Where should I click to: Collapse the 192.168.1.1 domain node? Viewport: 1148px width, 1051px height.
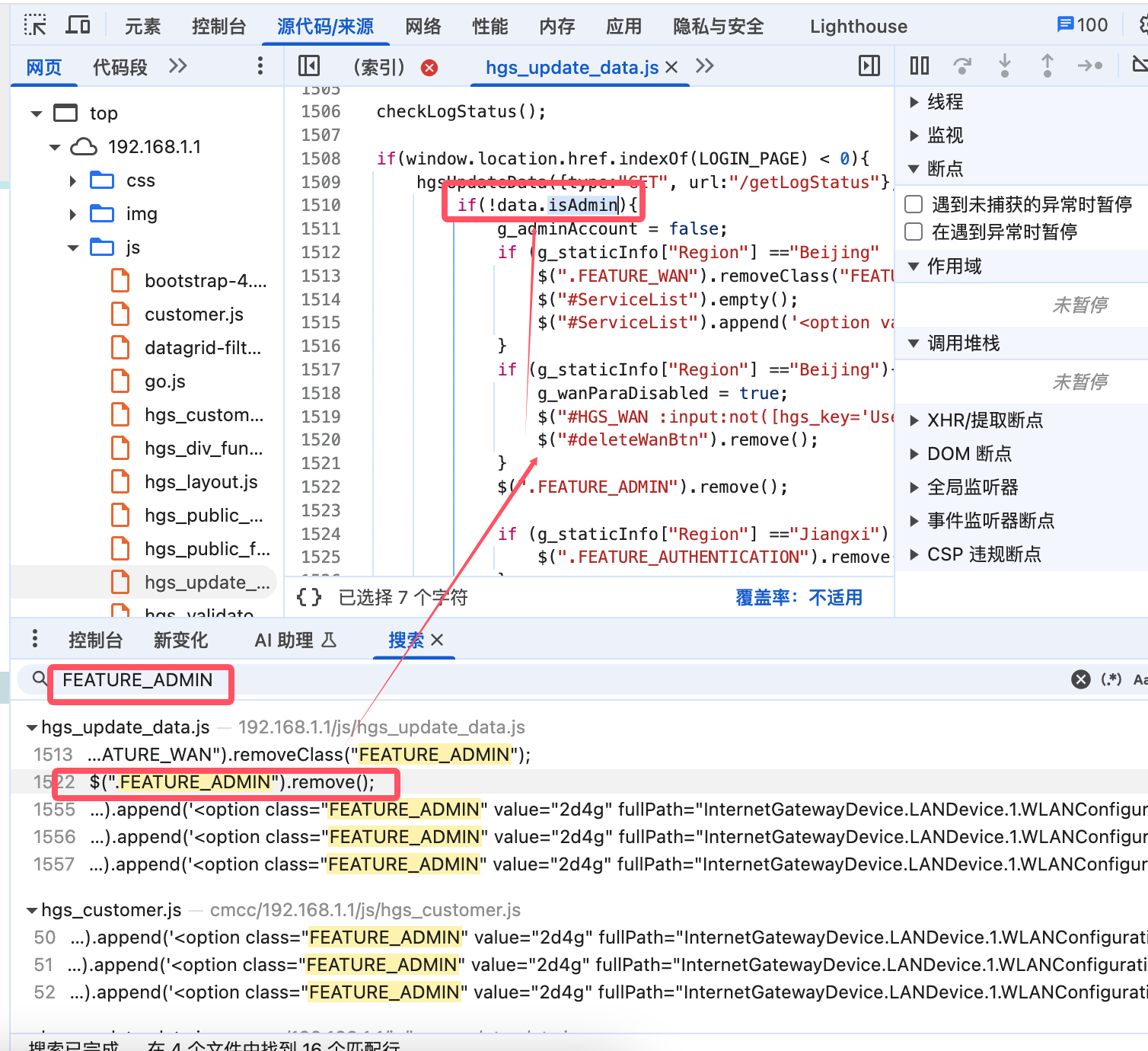(55, 147)
